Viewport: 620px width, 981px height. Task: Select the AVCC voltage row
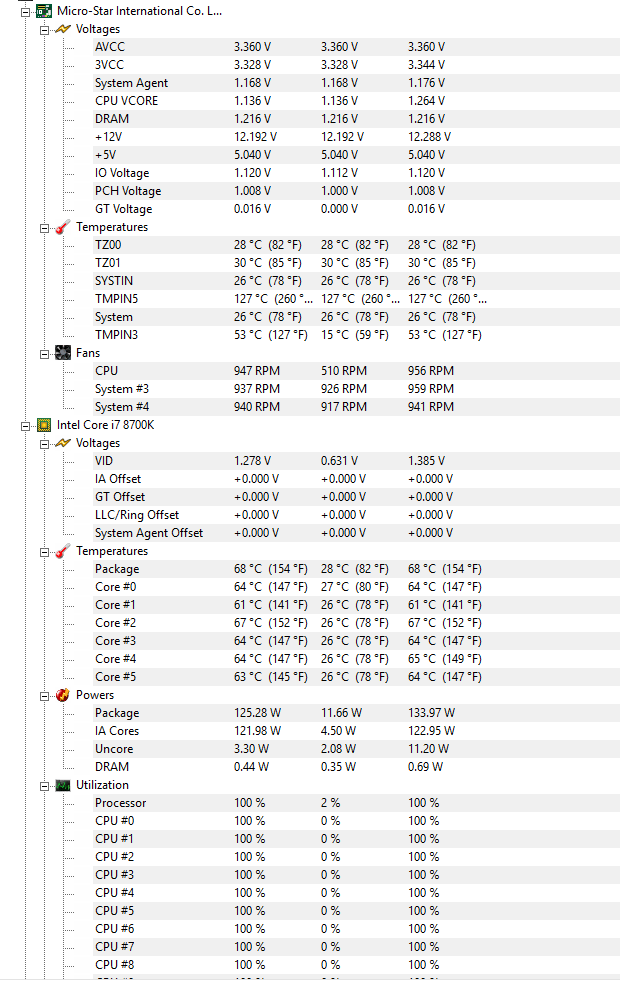[357, 47]
